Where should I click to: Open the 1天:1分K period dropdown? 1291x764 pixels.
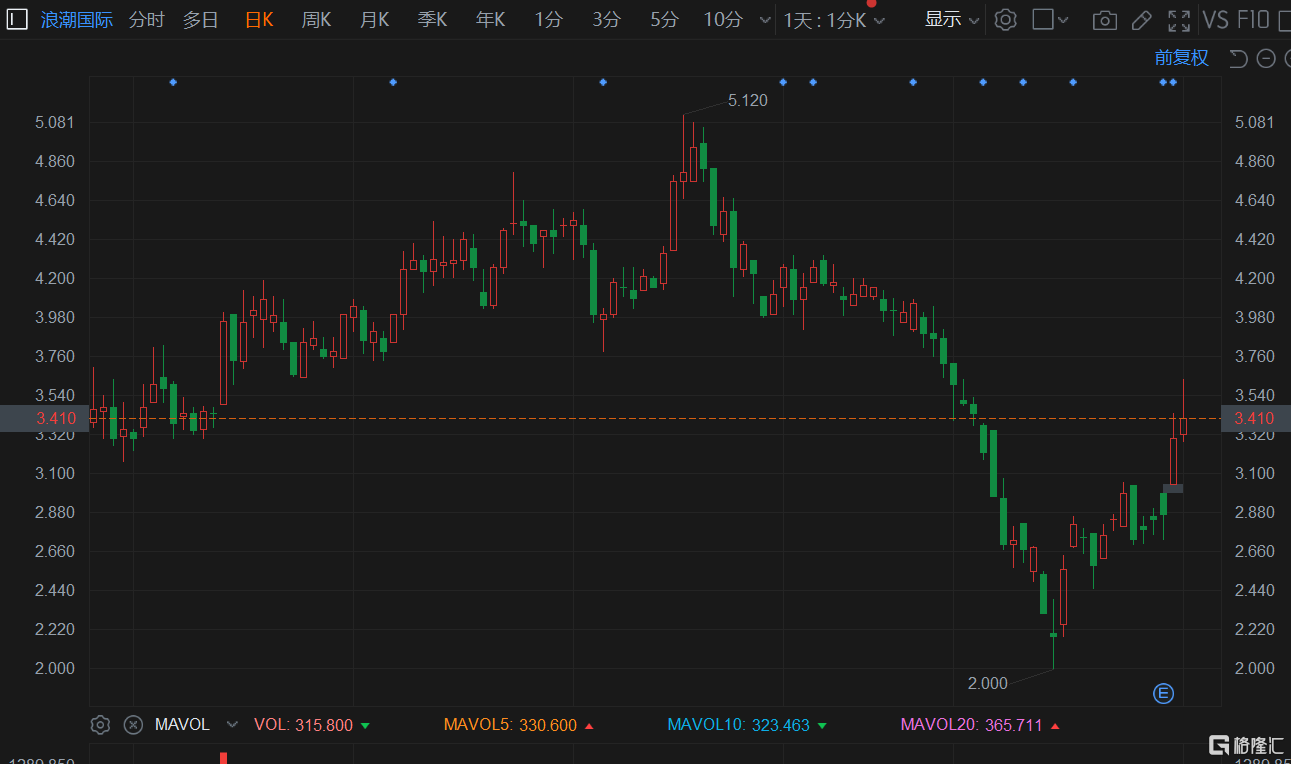(834, 20)
